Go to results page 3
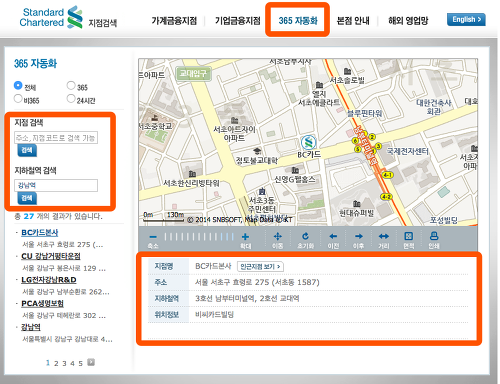Image resolution: width=500 pixels, height=384 pixels. click(x=64, y=363)
